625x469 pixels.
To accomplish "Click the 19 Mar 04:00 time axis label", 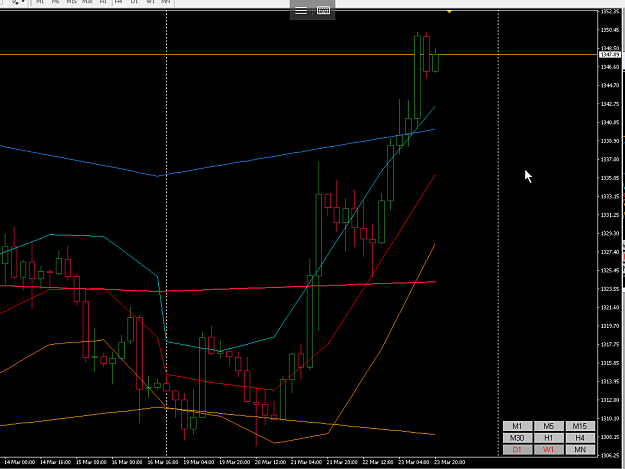I will (199, 462).
